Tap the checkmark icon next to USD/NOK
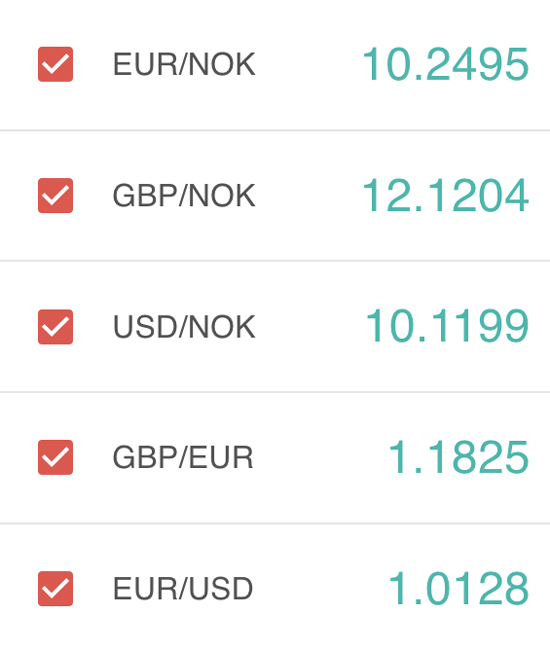The width and height of the screenshot is (550, 650). [x=56, y=327]
